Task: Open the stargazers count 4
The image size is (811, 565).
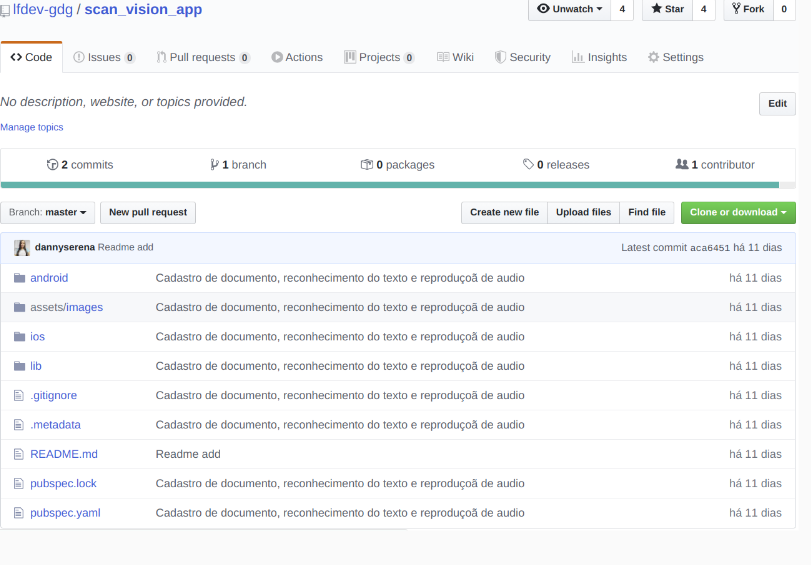Action: tap(703, 9)
